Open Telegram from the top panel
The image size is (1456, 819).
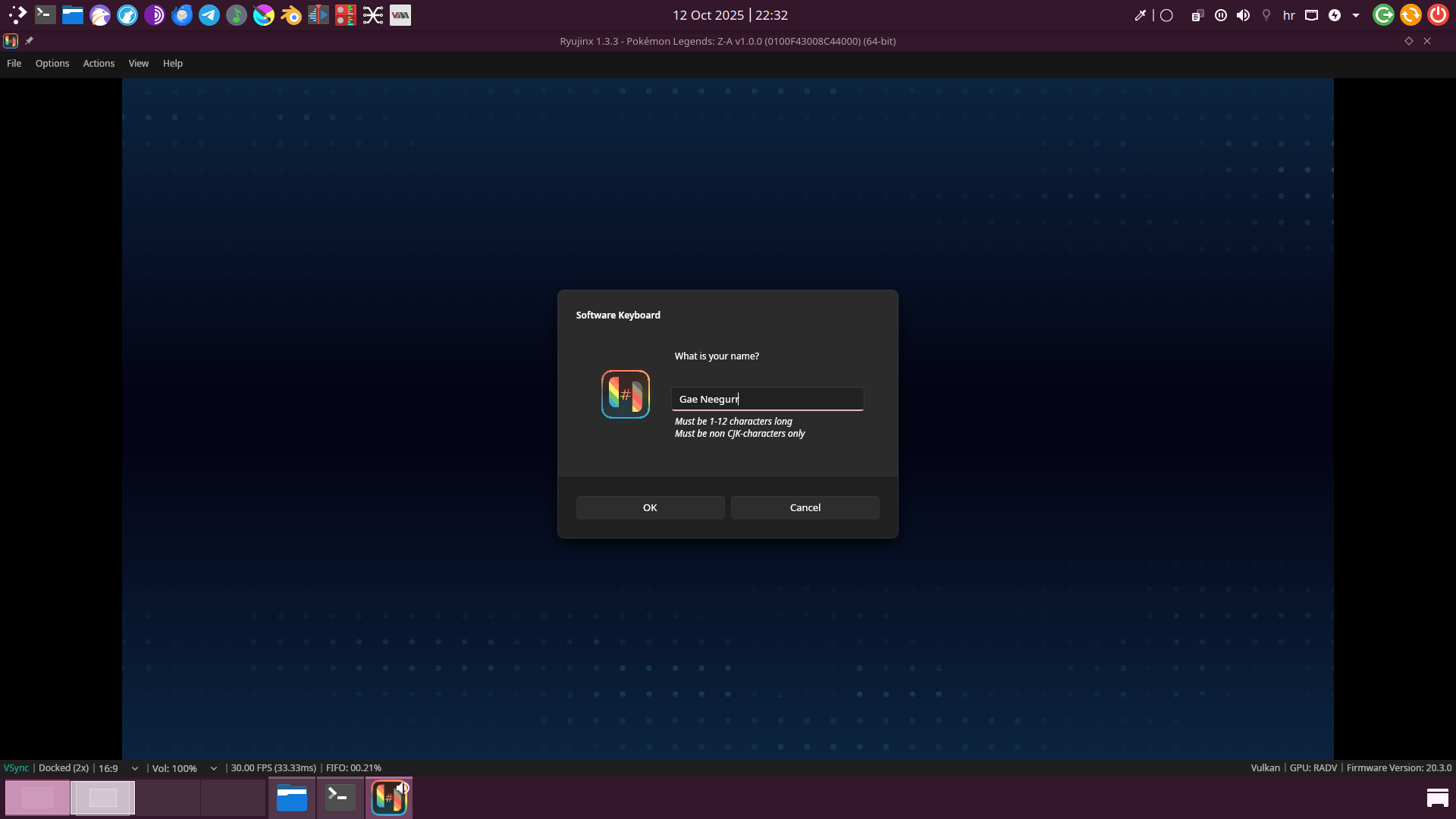click(209, 15)
